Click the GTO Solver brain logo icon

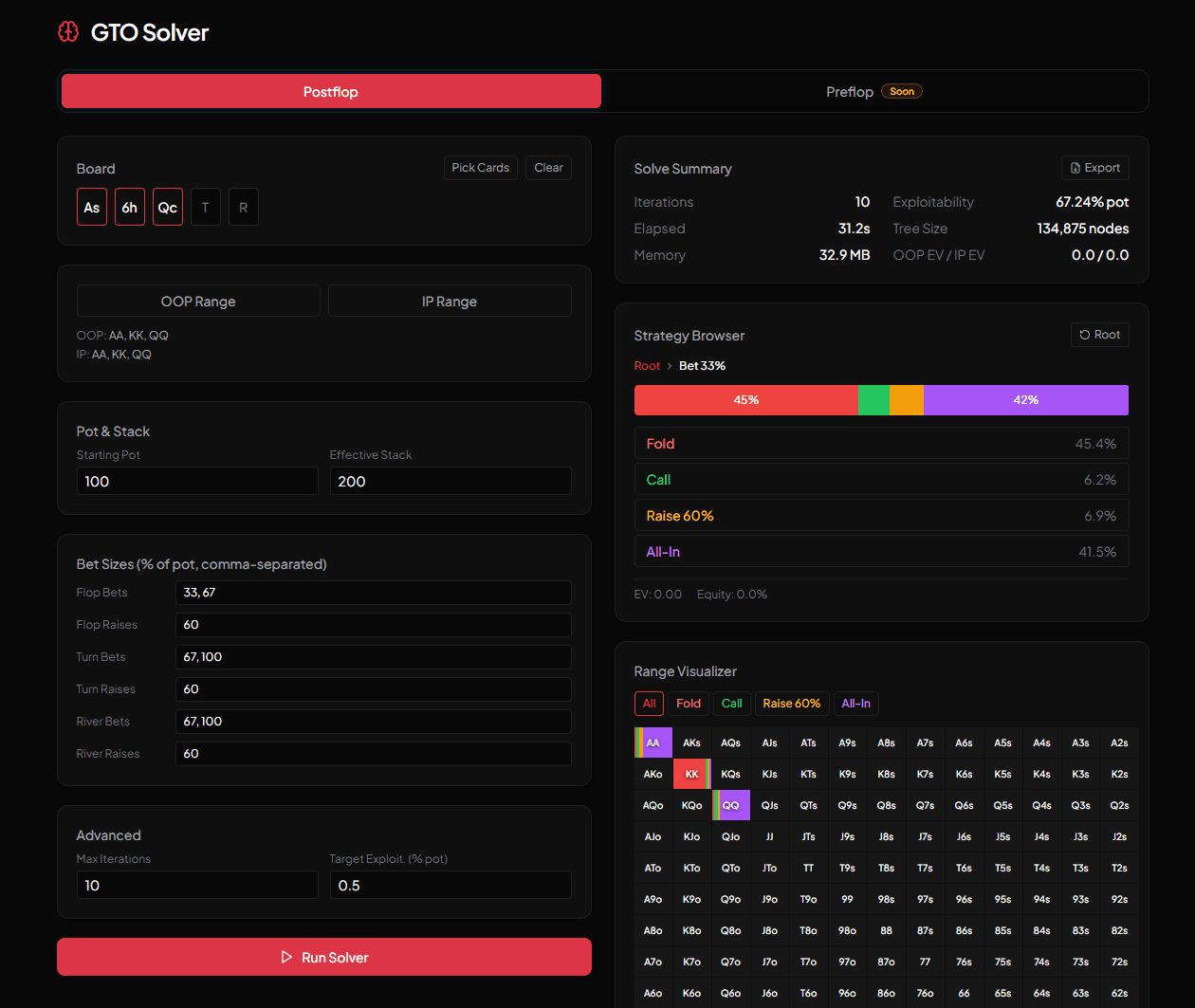(67, 31)
